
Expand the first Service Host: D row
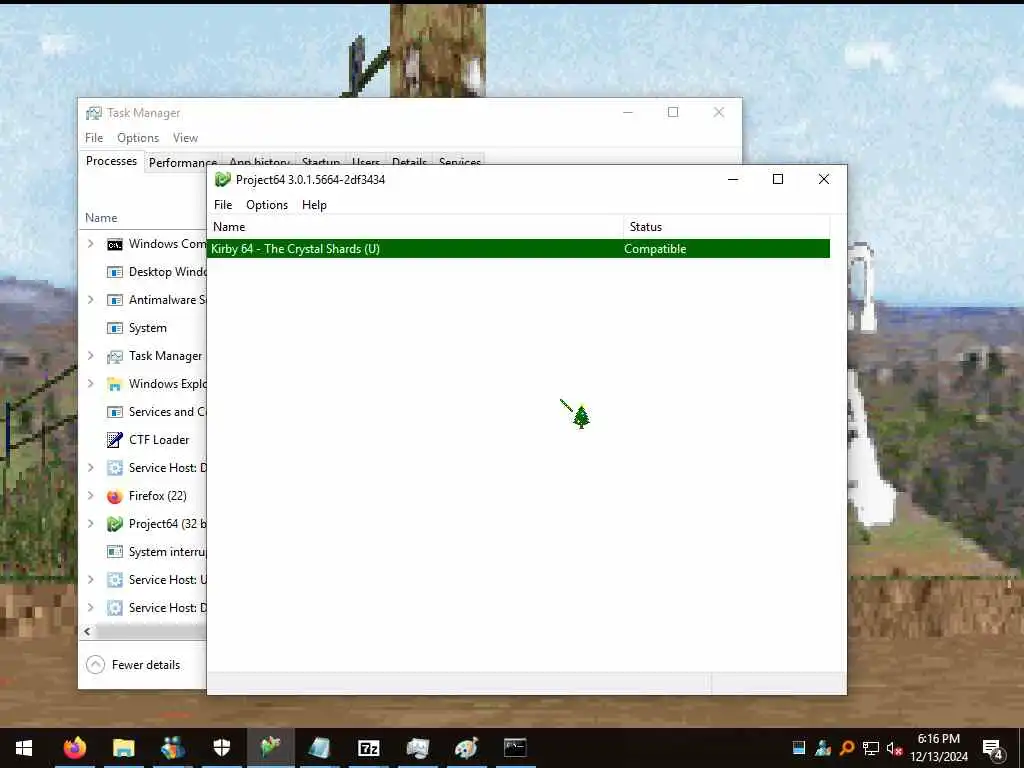tap(91, 468)
